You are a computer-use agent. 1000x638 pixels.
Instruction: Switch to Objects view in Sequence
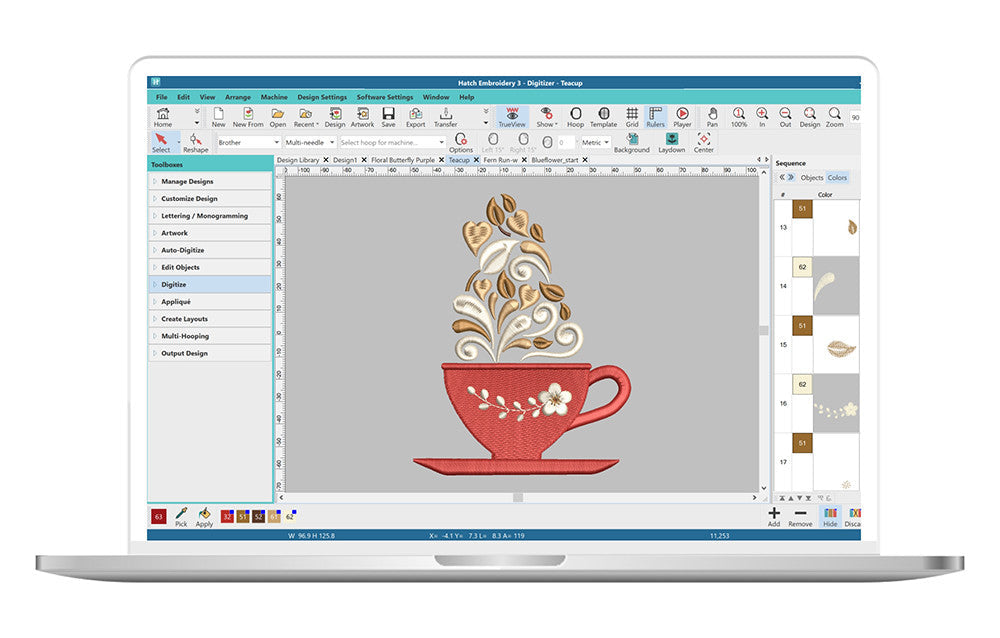(811, 178)
